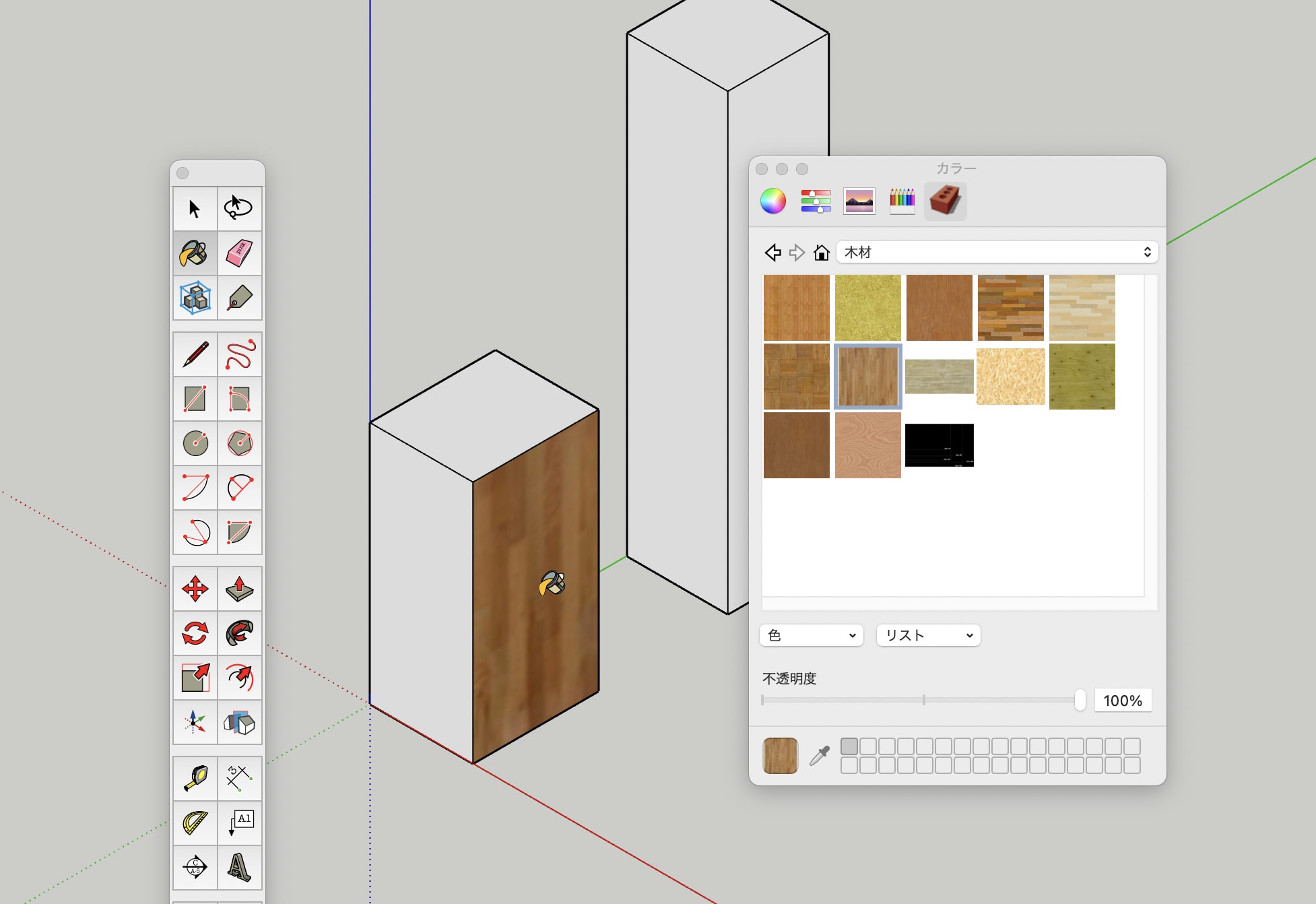
Task: Activate the Protractor tool
Action: coord(195,822)
